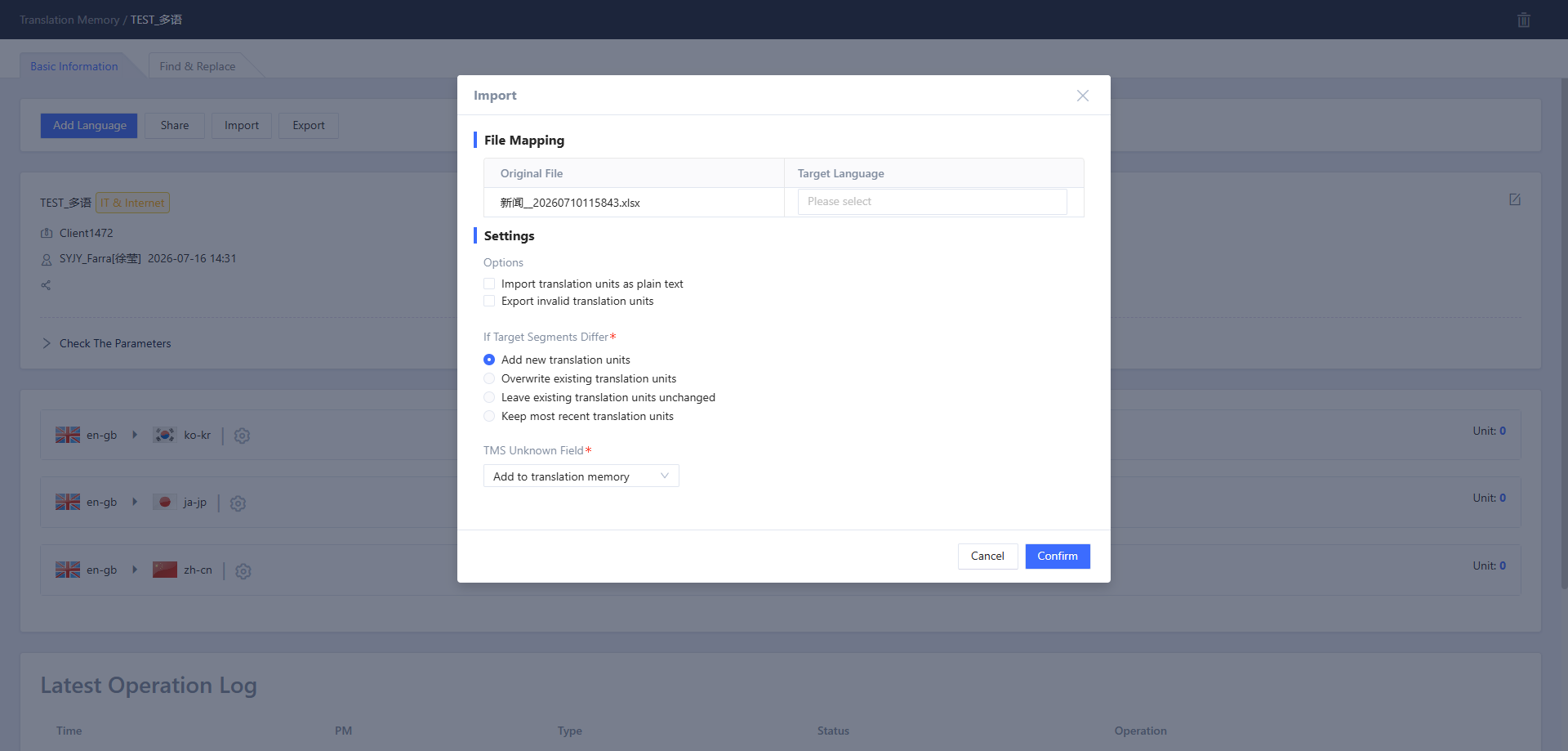Click Unit: 0 count in ko-kr row

point(1490,431)
